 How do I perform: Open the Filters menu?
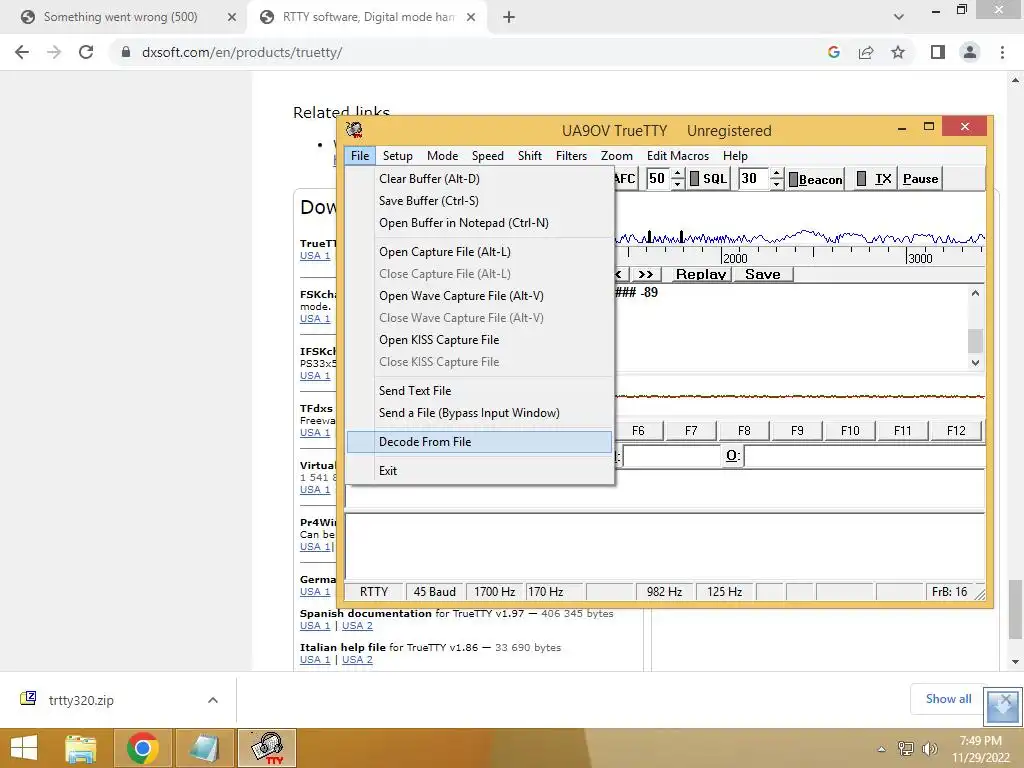tap(571, 155)
